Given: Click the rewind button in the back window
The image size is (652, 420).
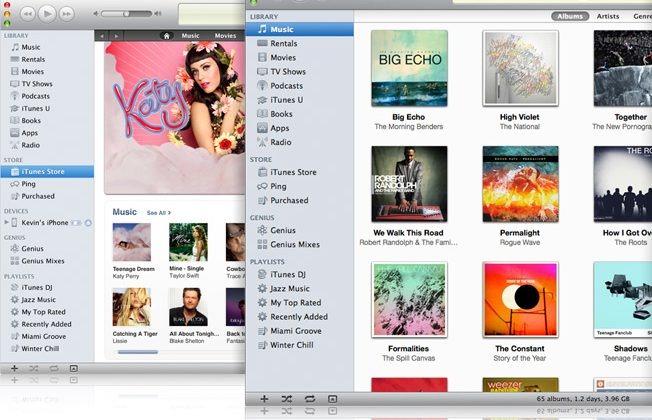Looking at the screenshot, I should (x=28, y=14).
